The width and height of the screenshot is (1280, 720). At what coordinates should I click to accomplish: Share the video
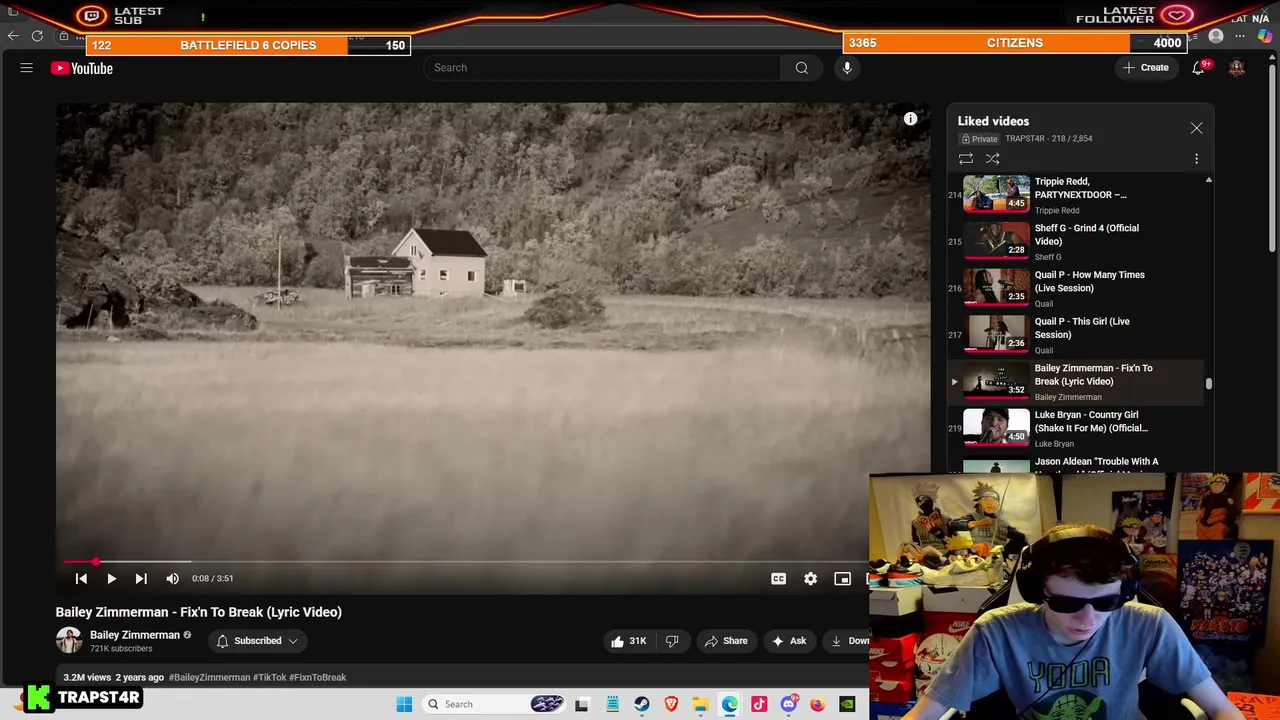726,641
